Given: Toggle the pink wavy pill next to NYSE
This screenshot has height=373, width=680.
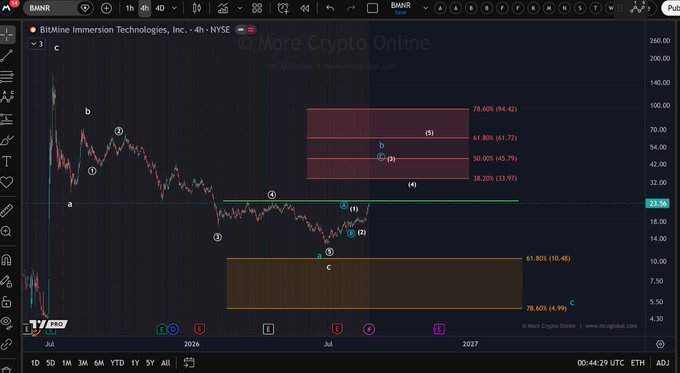Looking at the screenshot, I should coord(251,30).
